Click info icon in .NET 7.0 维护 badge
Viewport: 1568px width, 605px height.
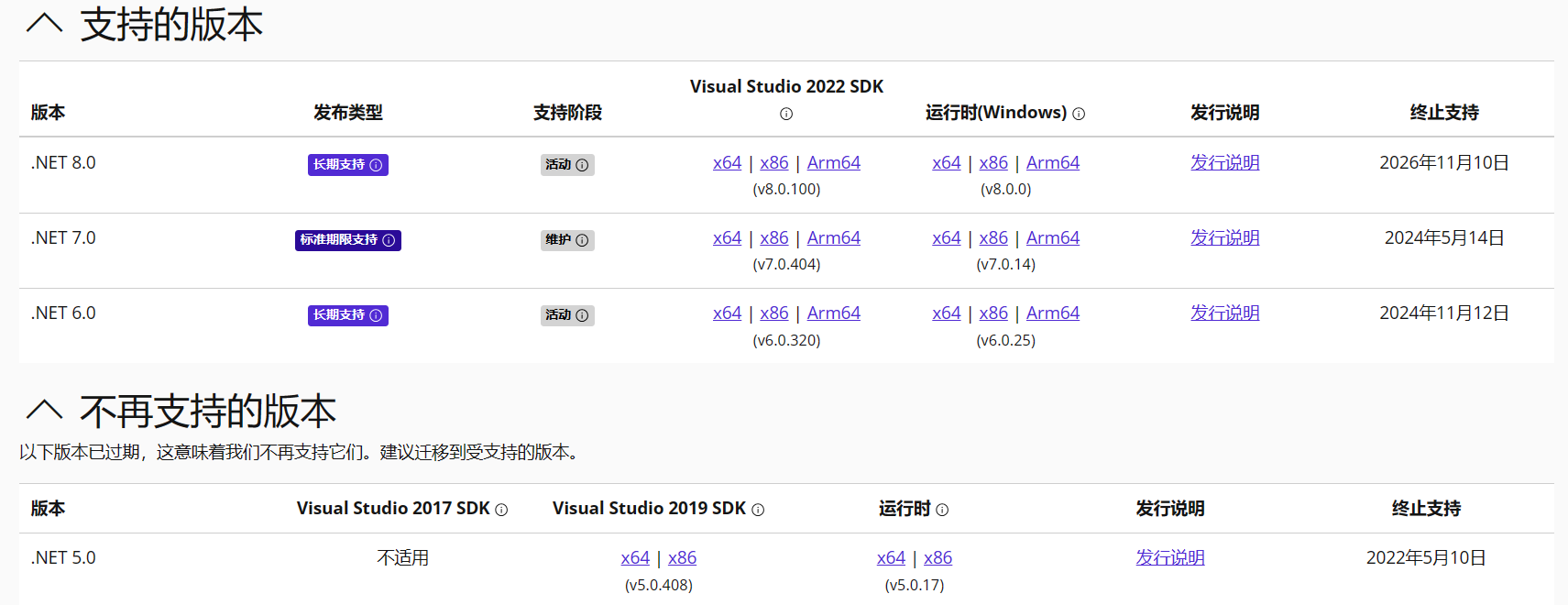point(582,240)
